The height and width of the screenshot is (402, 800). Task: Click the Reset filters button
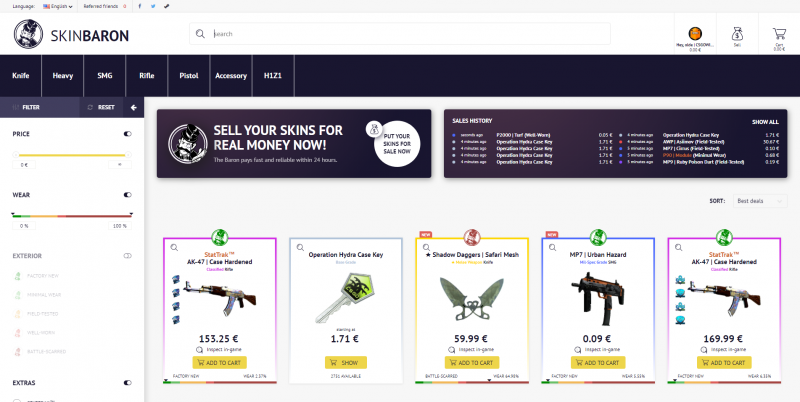pyautogui.click(x=101, y=107)
